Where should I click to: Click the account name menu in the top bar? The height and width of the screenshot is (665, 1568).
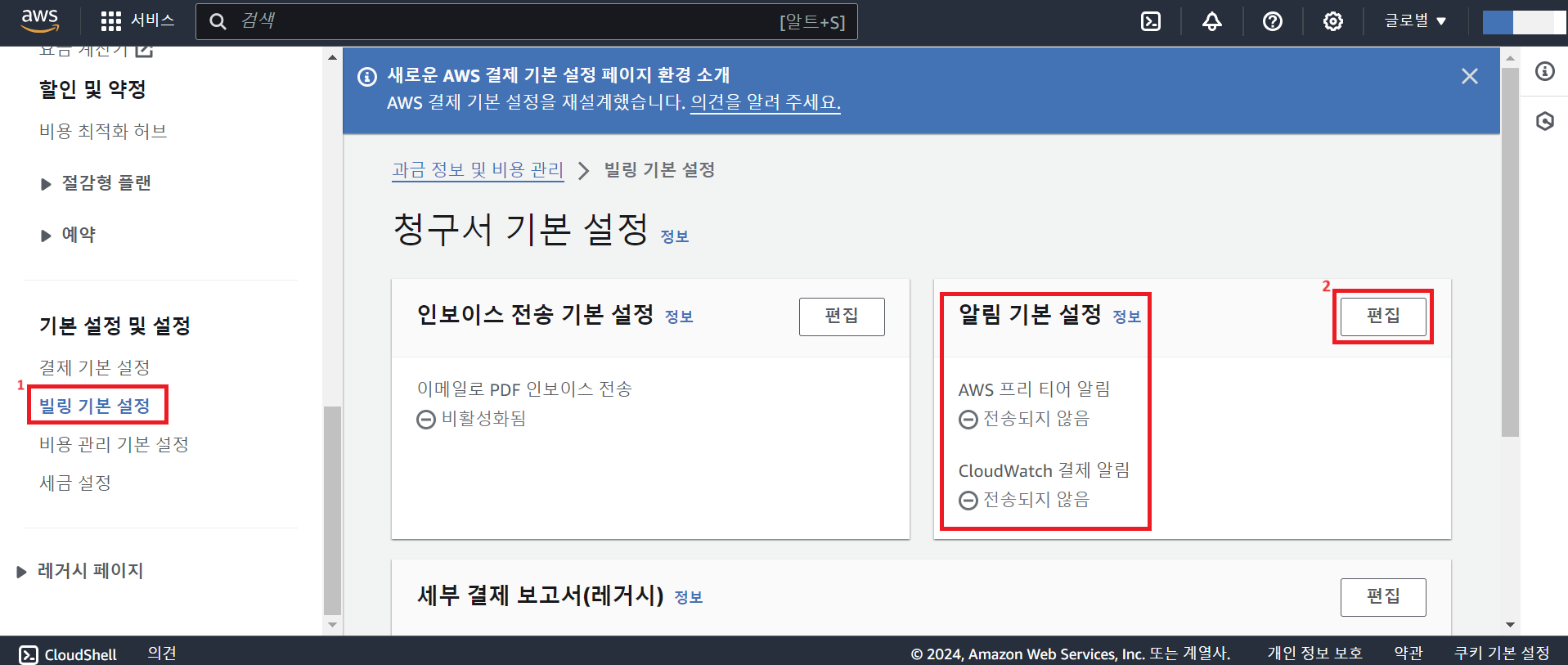(x=1524, y=22)
